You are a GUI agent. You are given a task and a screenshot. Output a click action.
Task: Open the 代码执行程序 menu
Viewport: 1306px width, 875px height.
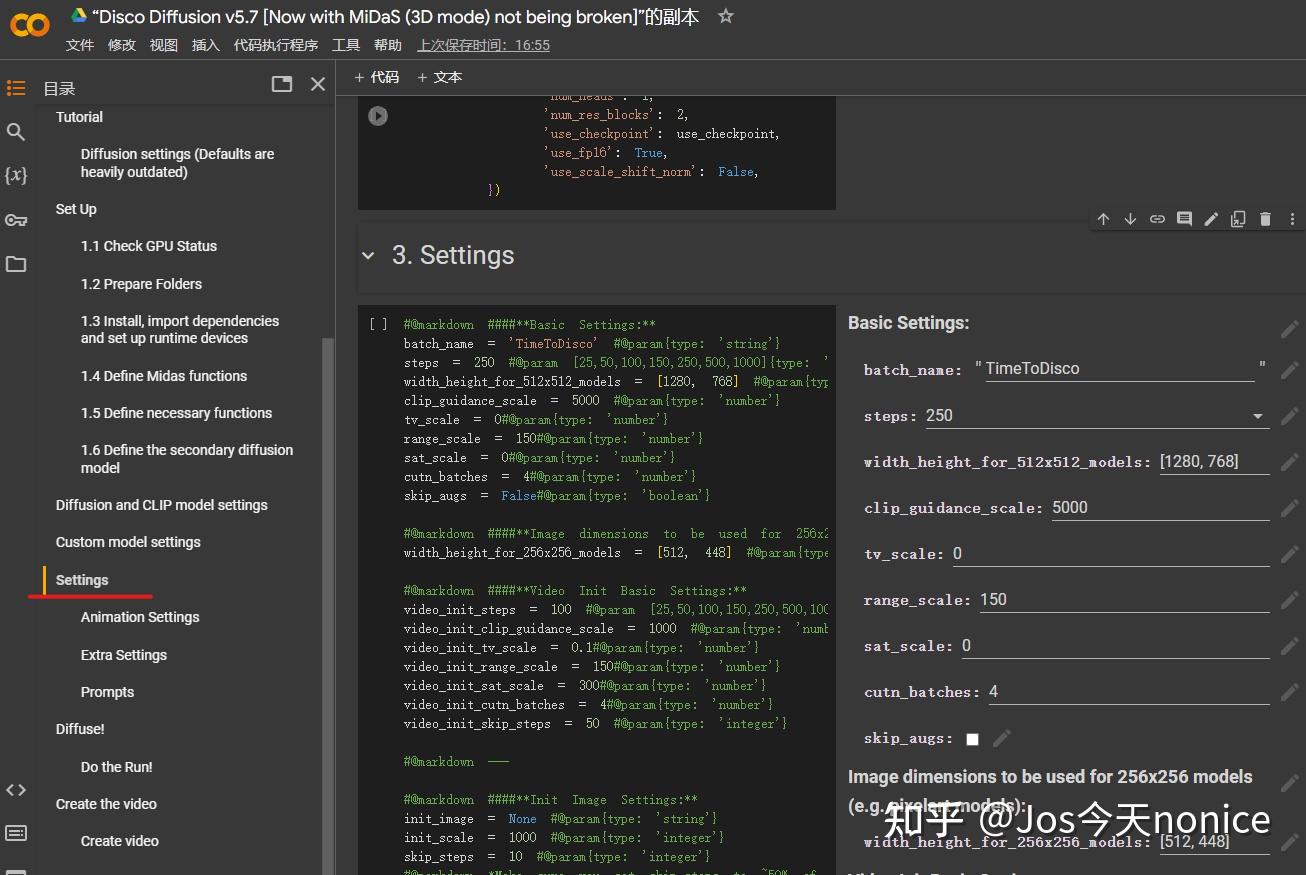coord(275,45)
